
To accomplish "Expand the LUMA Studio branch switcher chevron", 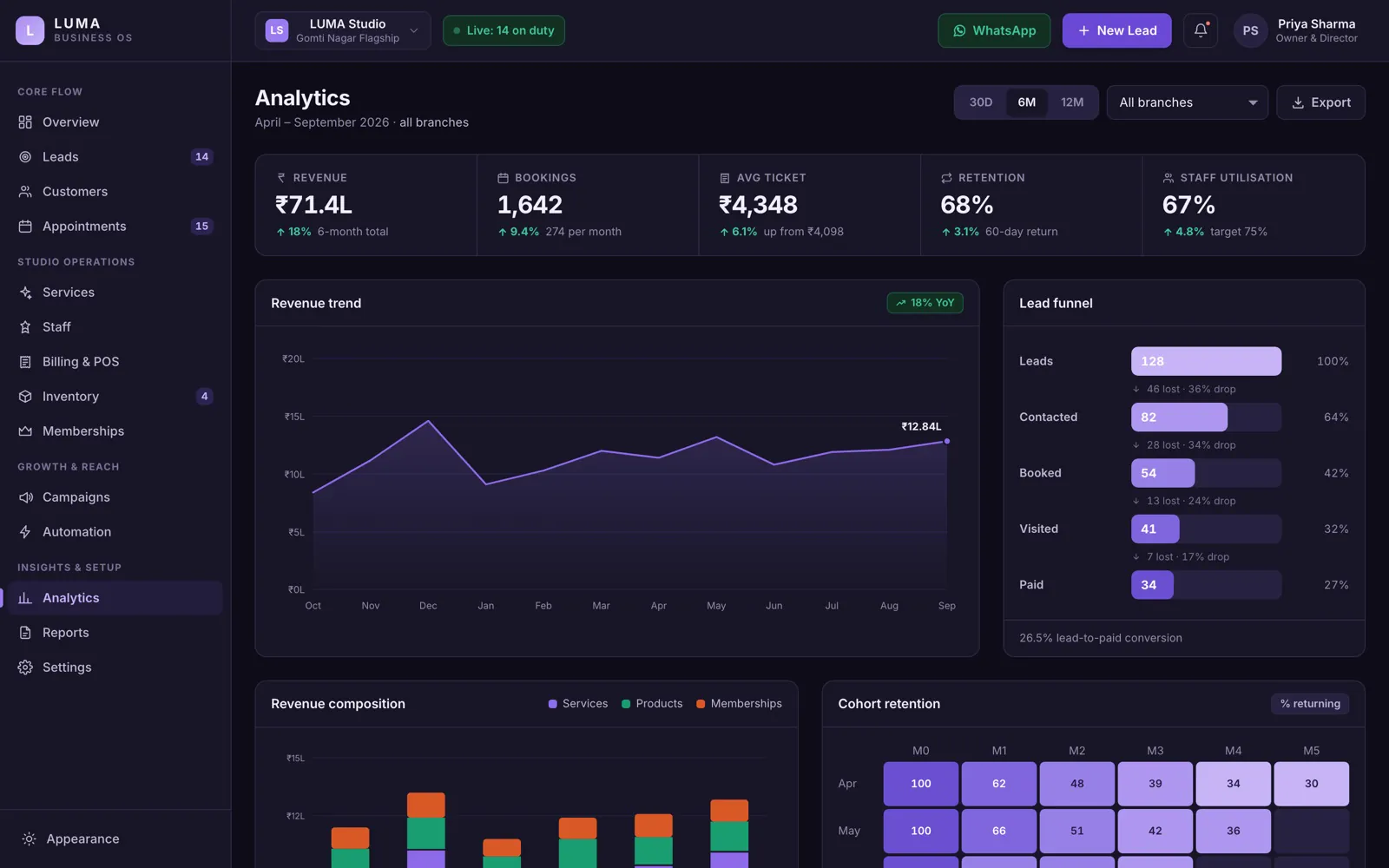I will pyautogui.click(x=414, y=30).
